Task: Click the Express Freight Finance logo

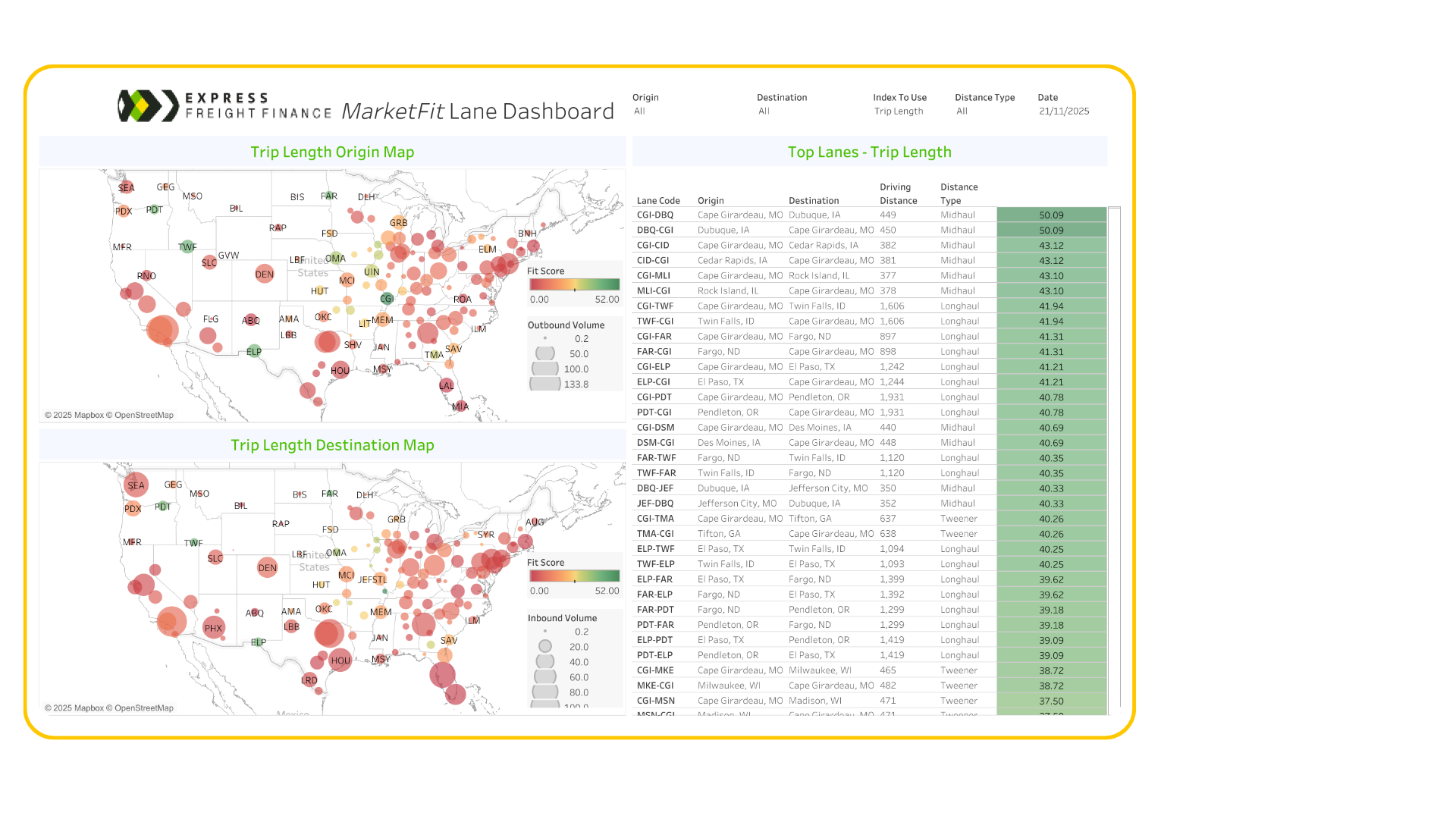Action: coord(224,106)
